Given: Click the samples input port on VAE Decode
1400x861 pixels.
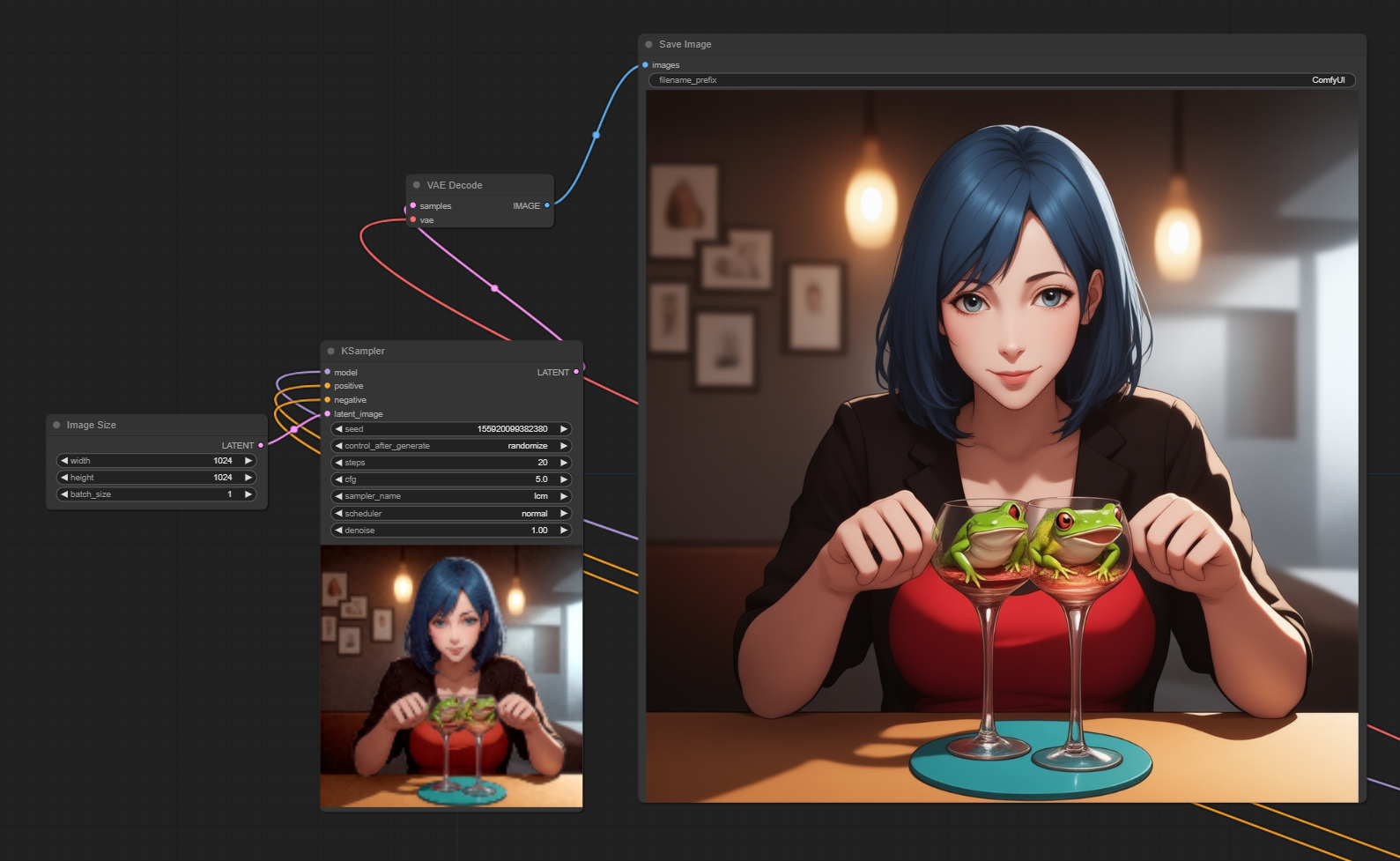Looking at the screenshot, I should pos(413,205).
